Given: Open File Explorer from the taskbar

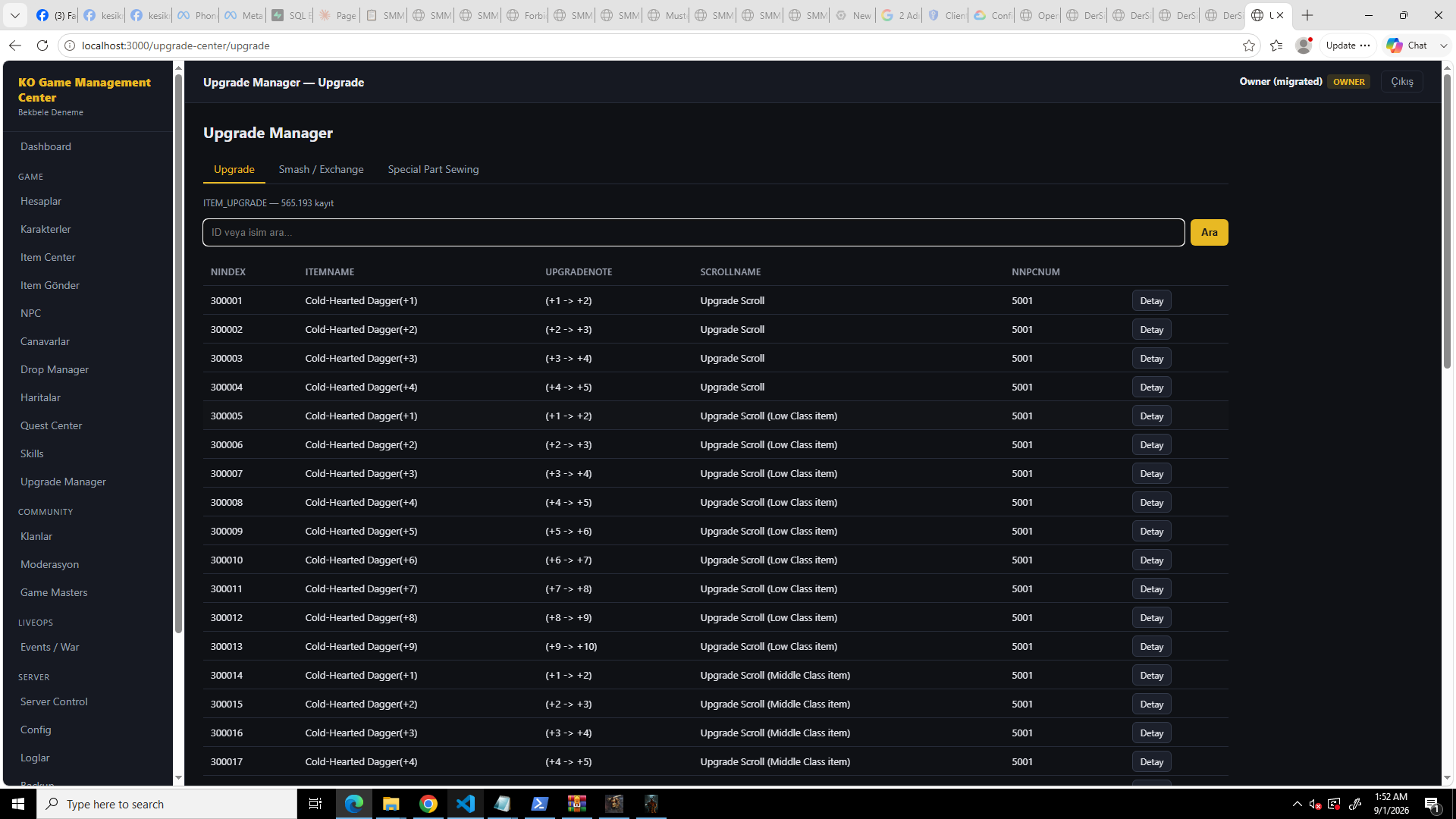Looking at the screenshot, I should coord(391,804).
